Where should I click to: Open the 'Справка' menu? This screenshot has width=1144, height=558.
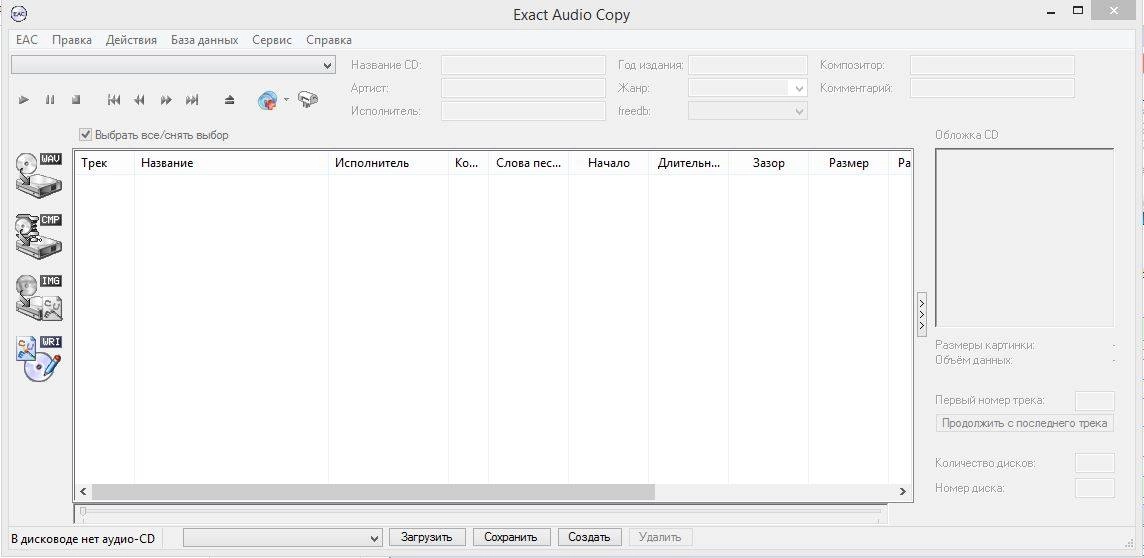329,40
